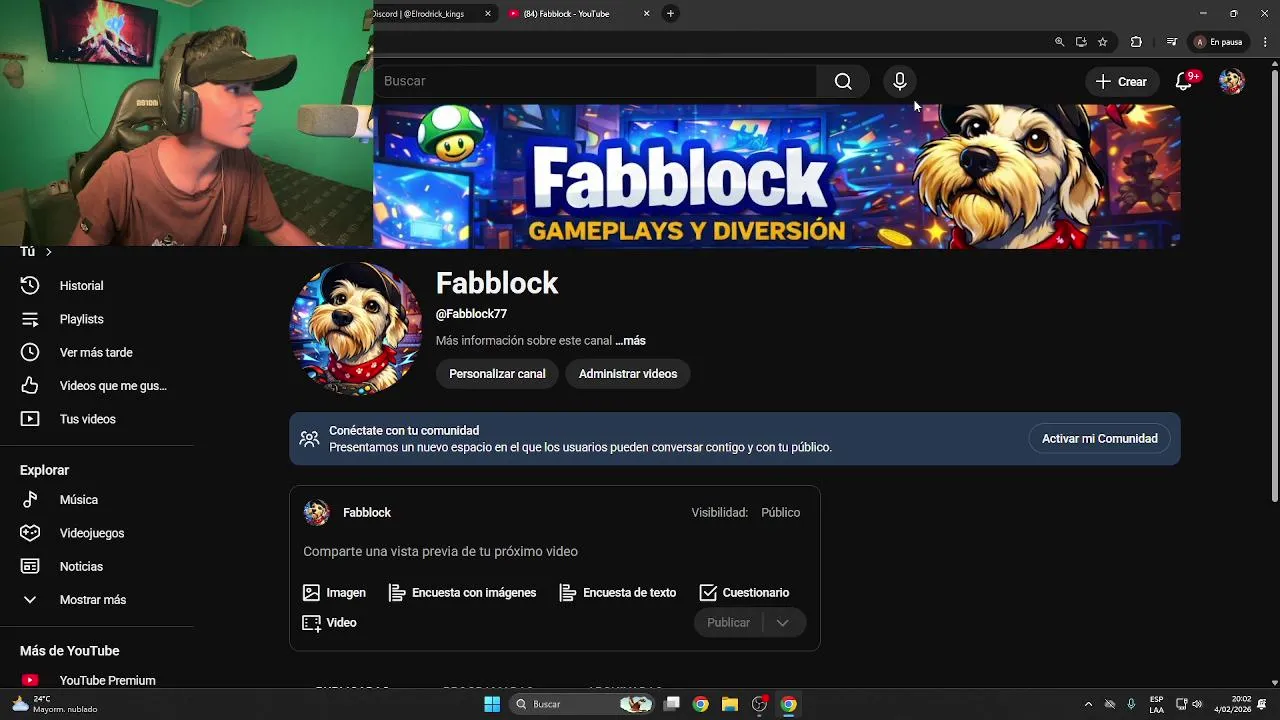
Task: Close the Fabblock YouTube tab
Action: click(646, 14)
